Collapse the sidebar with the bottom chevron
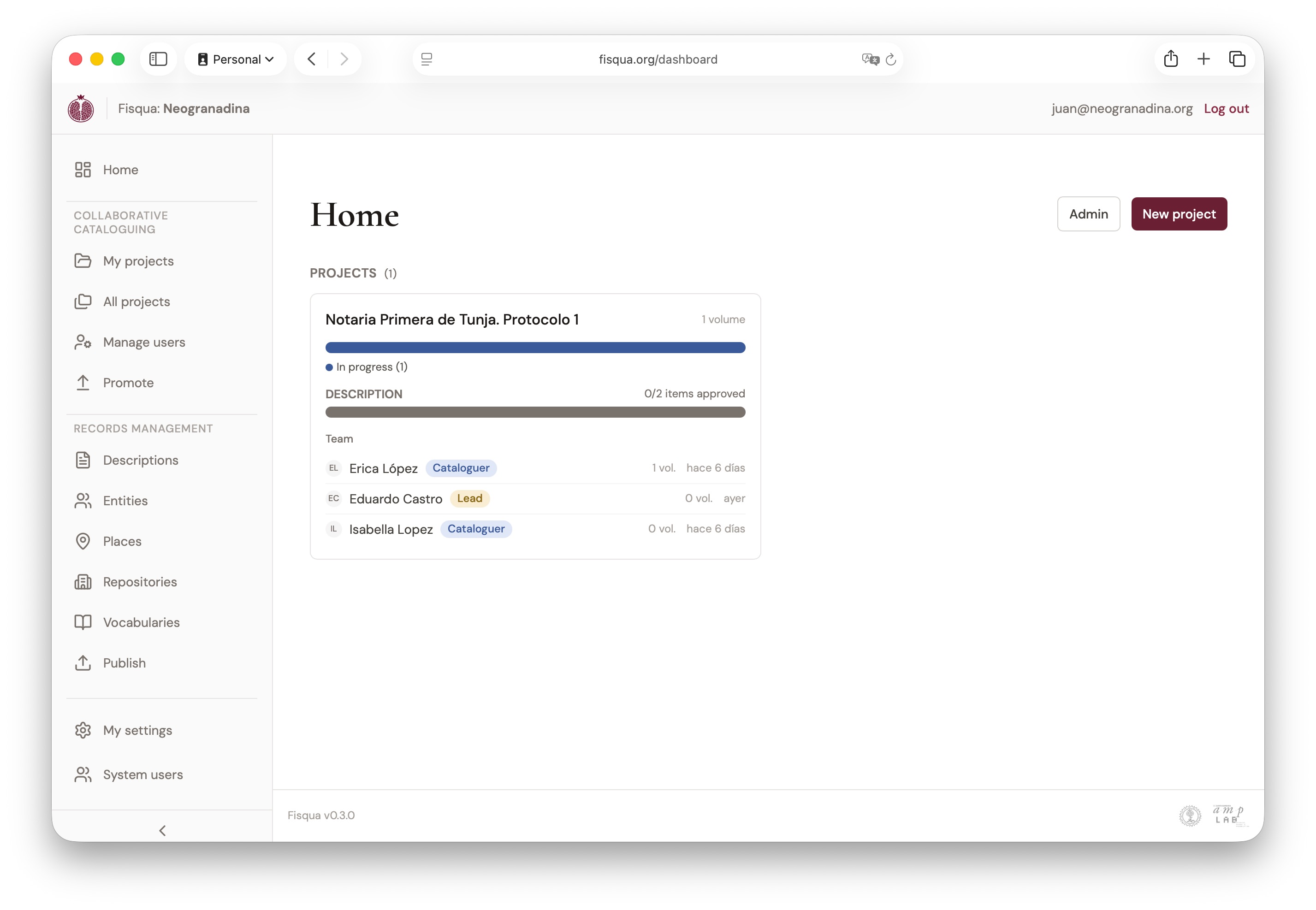This screenshot has height=910, width=1316. pyautogui.click(x=162, y=830)
